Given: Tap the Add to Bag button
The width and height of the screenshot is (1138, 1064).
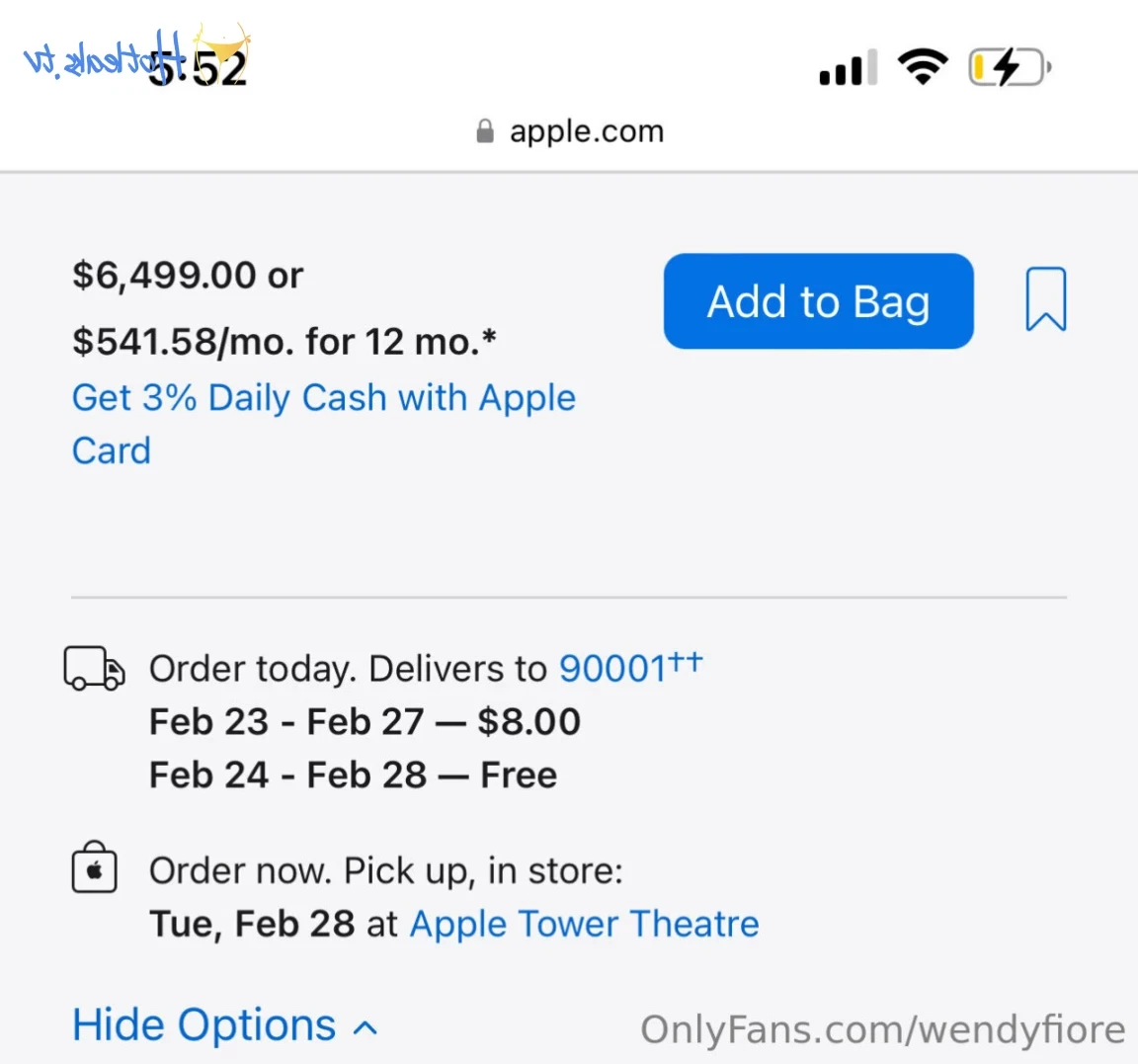Looking at the screenshot, I should point(818,301).
